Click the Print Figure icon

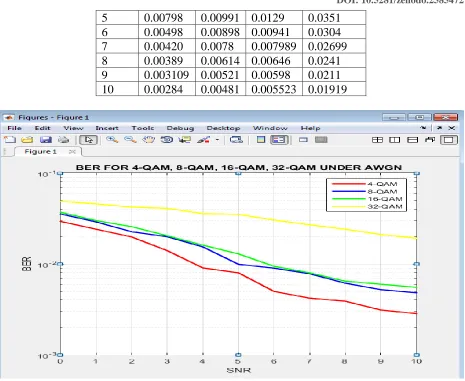coord(63,140)
